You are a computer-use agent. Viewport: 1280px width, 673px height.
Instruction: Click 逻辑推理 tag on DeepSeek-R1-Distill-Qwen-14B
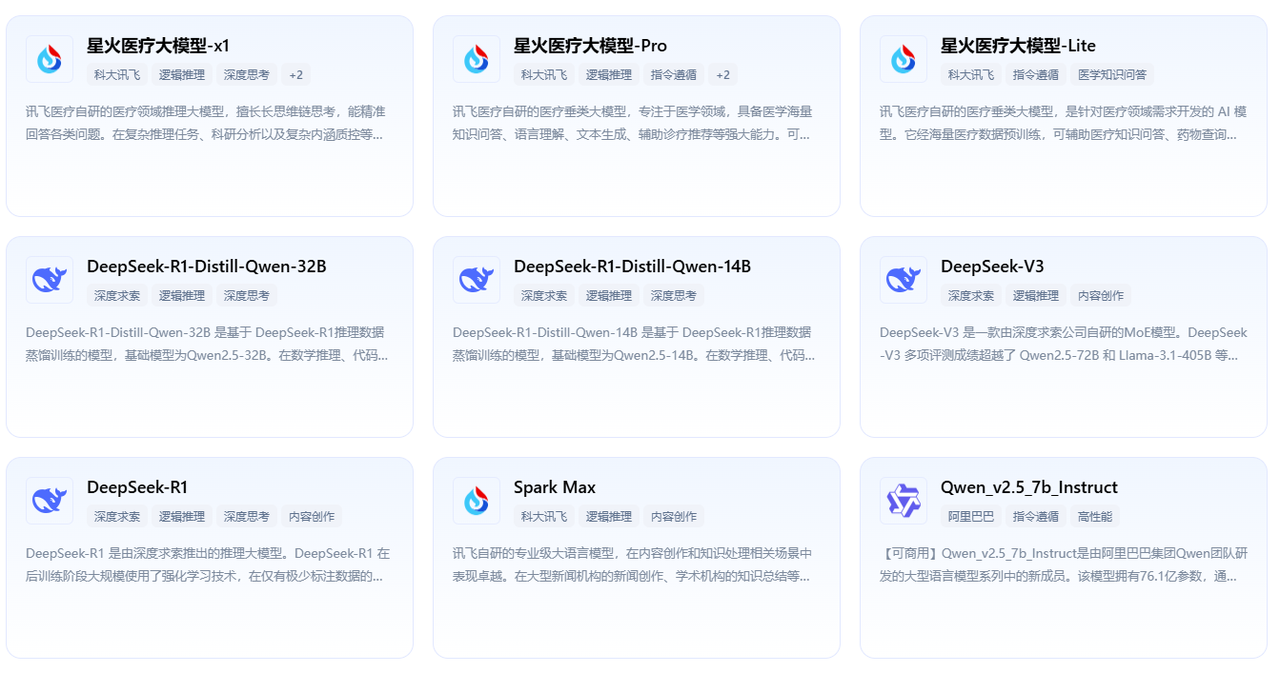(x=609, y=296)
